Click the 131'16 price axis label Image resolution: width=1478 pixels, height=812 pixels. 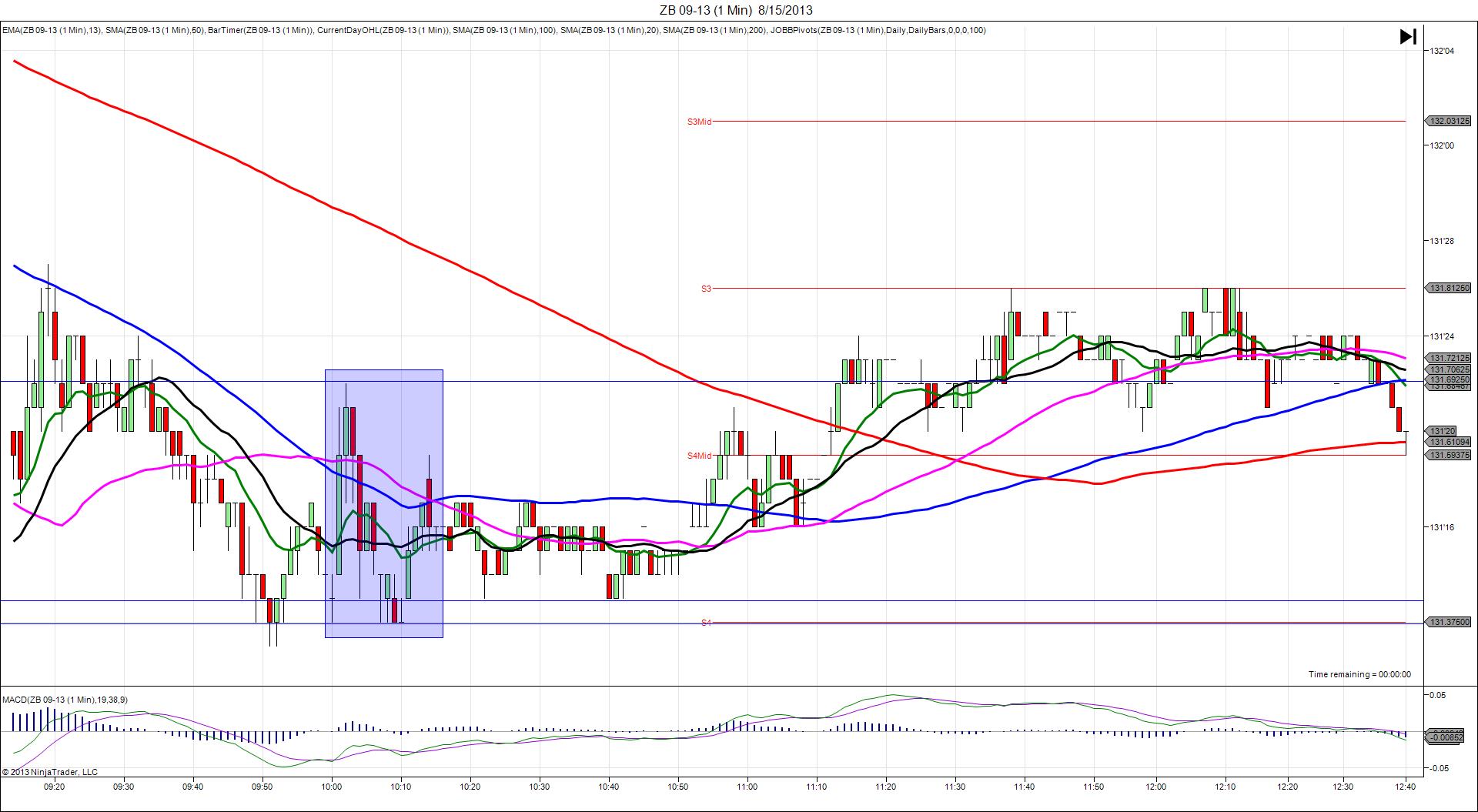coord(1442,527)
